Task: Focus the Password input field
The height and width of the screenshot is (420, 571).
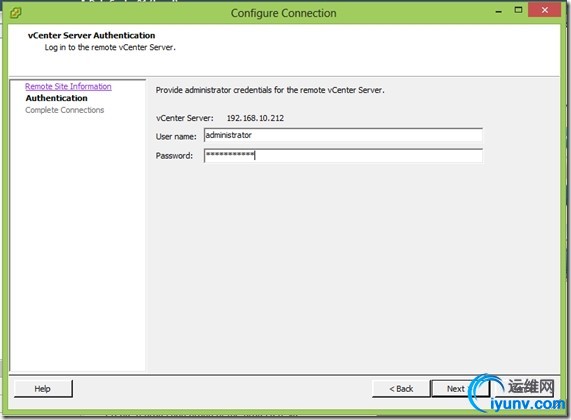Action: 343,156
